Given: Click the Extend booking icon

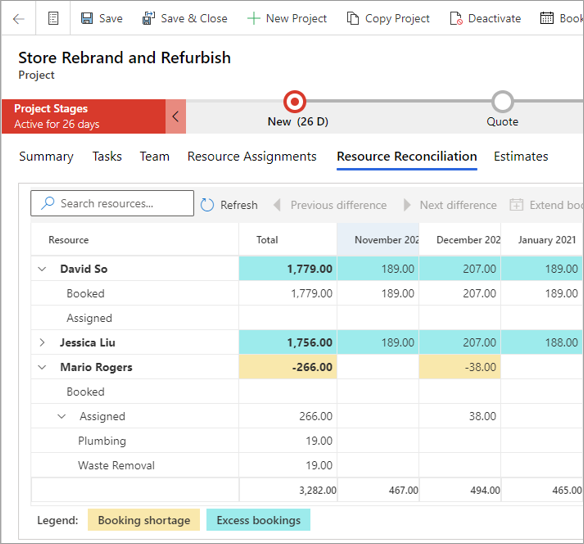Looking at the screenshot, I should point(516,205).
